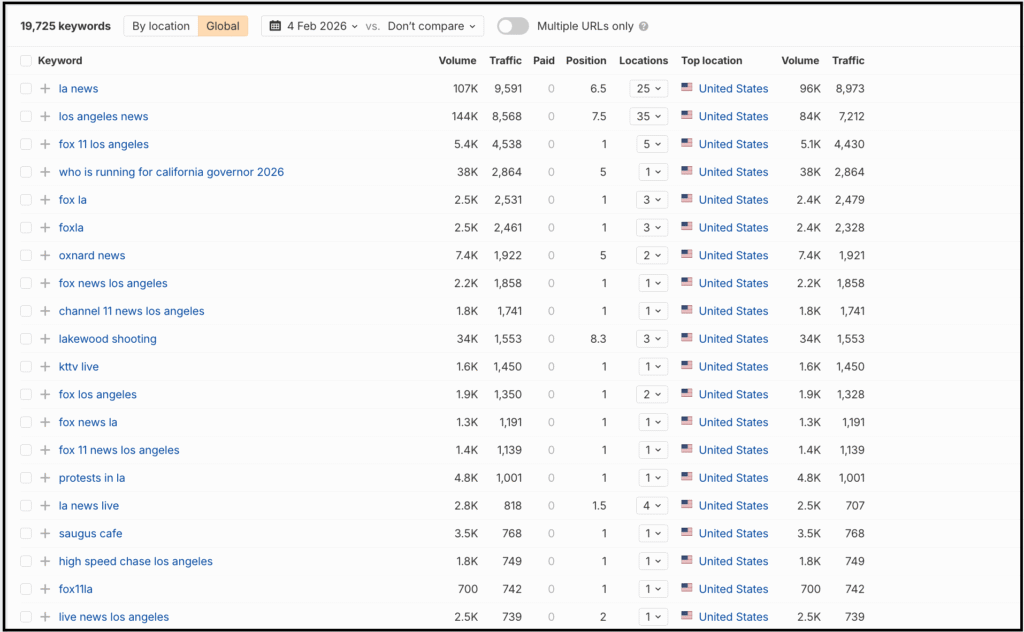The width and height of the screenshot is (1024, 632).
Task: Enable the 'Multiple URLs only' toggle
Action: tap(512, 25)
